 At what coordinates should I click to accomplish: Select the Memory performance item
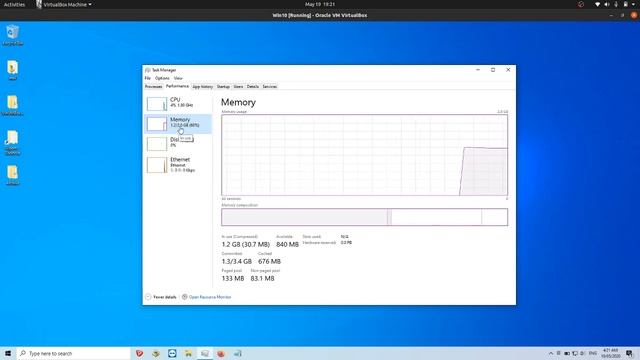(178, 124)
